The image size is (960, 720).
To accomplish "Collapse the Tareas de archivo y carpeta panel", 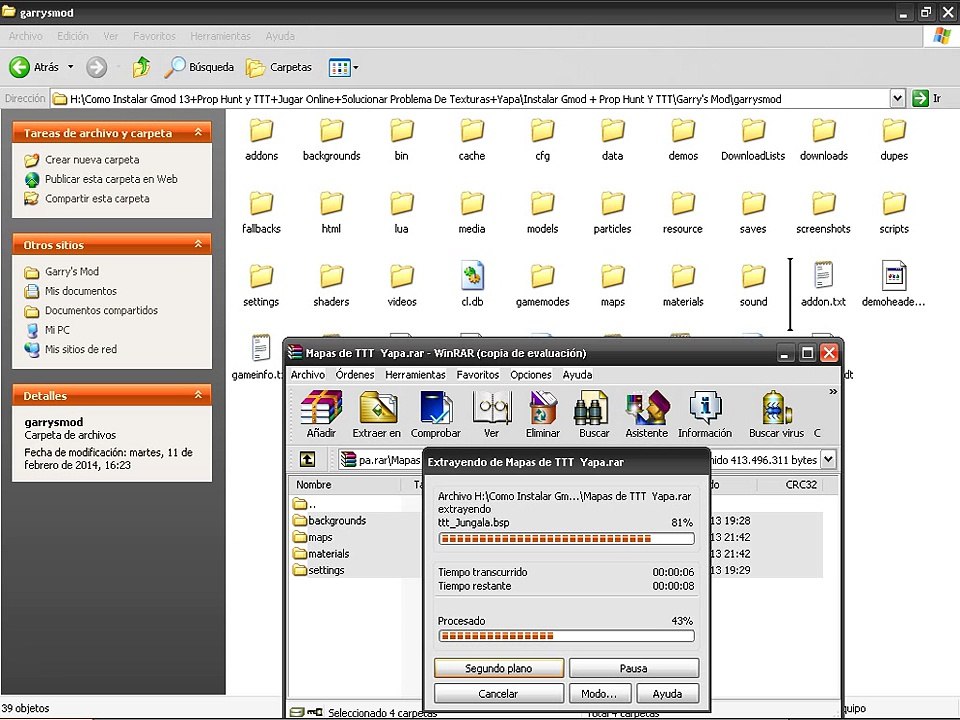I will [x=198, y=132].
